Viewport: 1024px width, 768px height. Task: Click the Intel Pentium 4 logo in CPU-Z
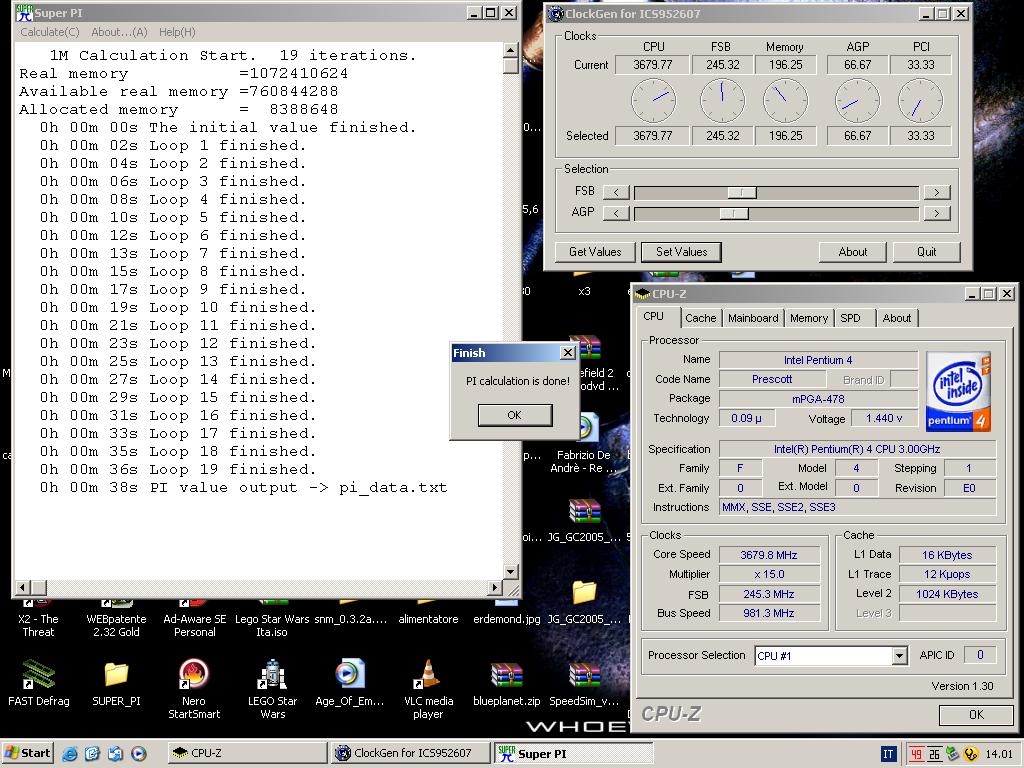point(959,392)
